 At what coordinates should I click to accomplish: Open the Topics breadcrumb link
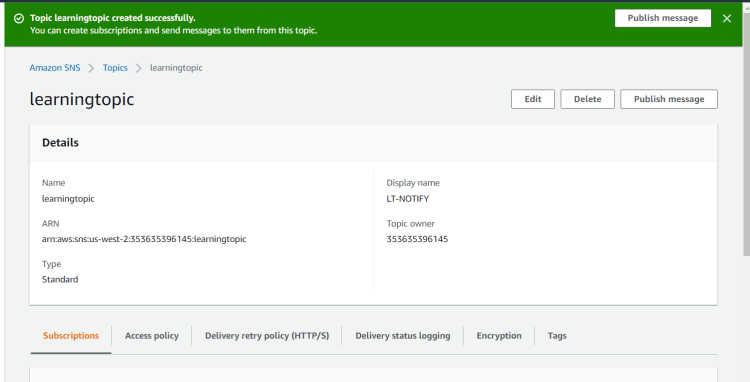point(115,68)
